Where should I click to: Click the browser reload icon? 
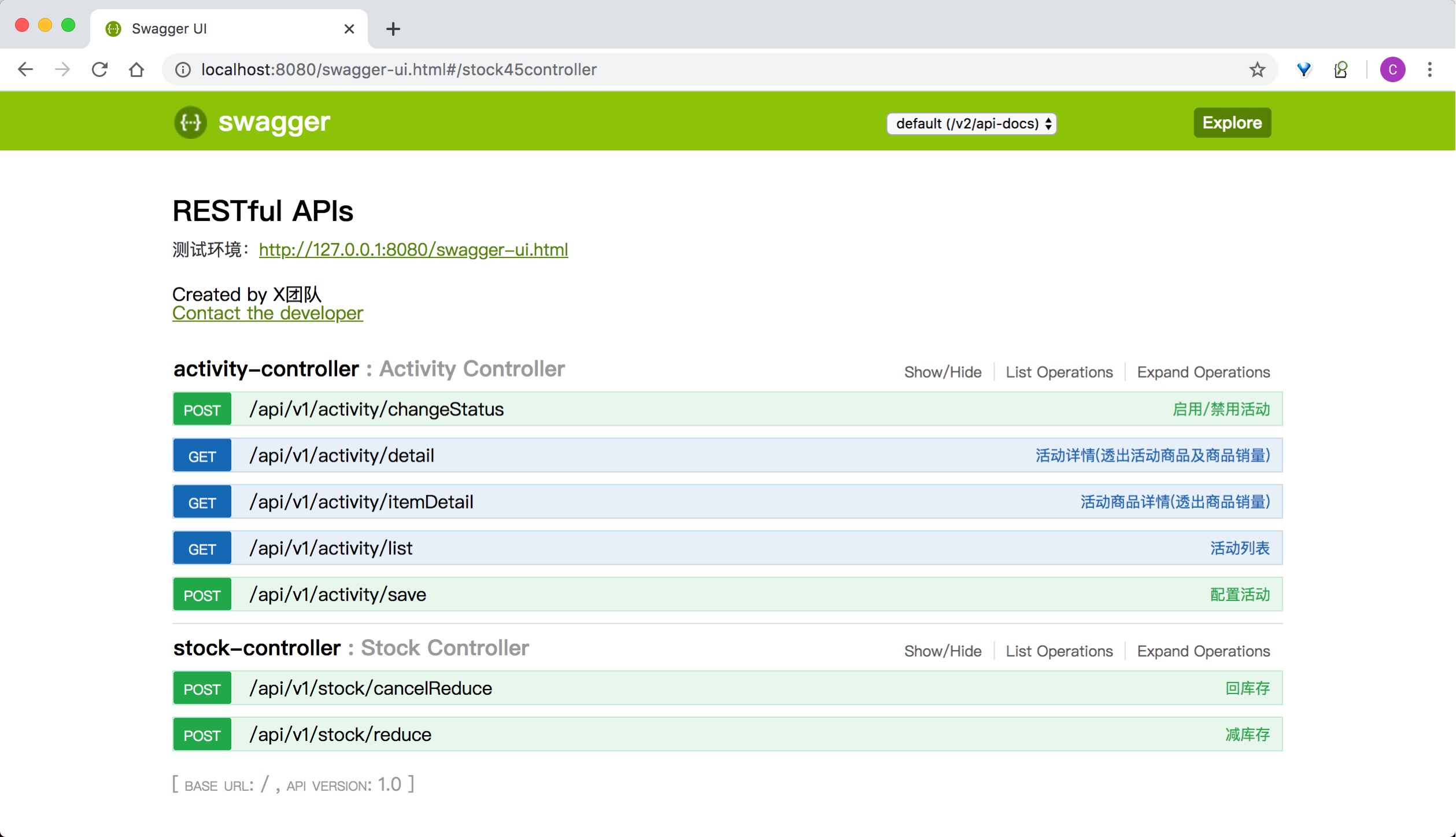99,70
